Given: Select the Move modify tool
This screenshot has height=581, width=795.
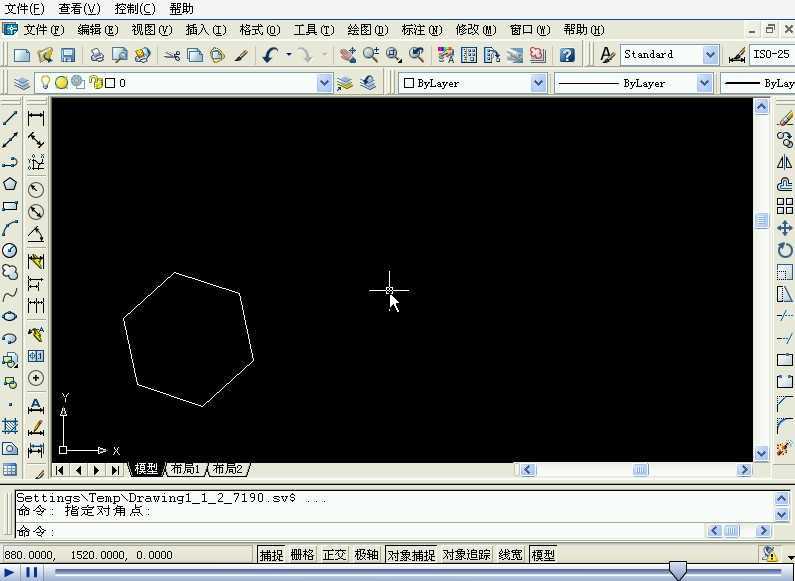Looking at the screenshot, I should [784, 228].
